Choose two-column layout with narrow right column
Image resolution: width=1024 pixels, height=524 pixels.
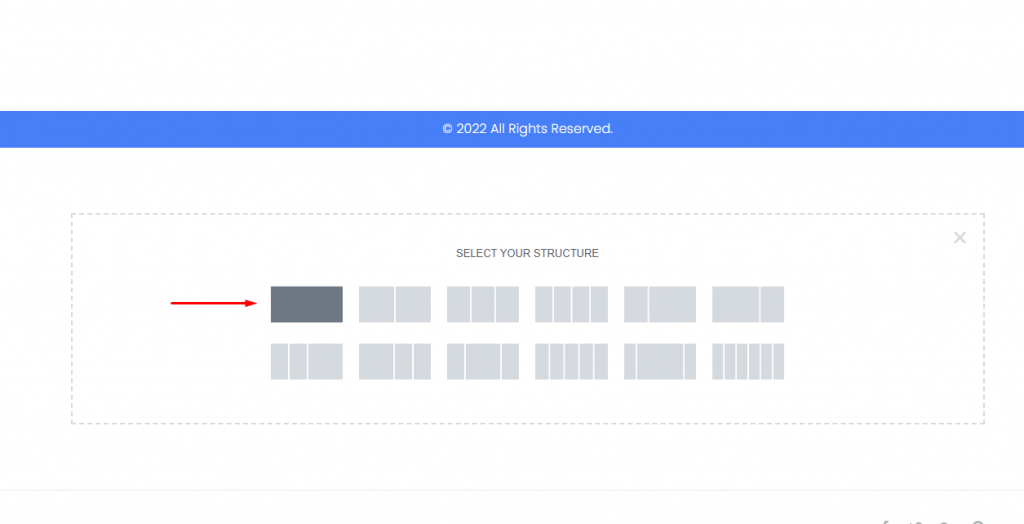748,304
